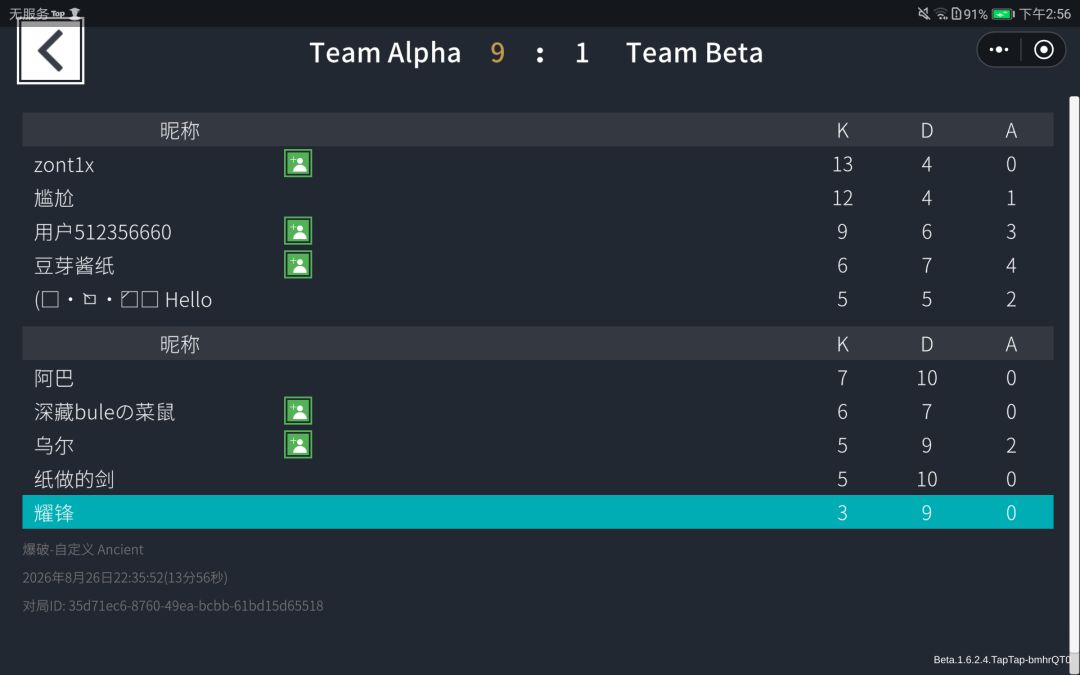The width and height of the screenshot is (1080, 675).
Task: Go back using the left arrow icon
Action: pos(50,51)
